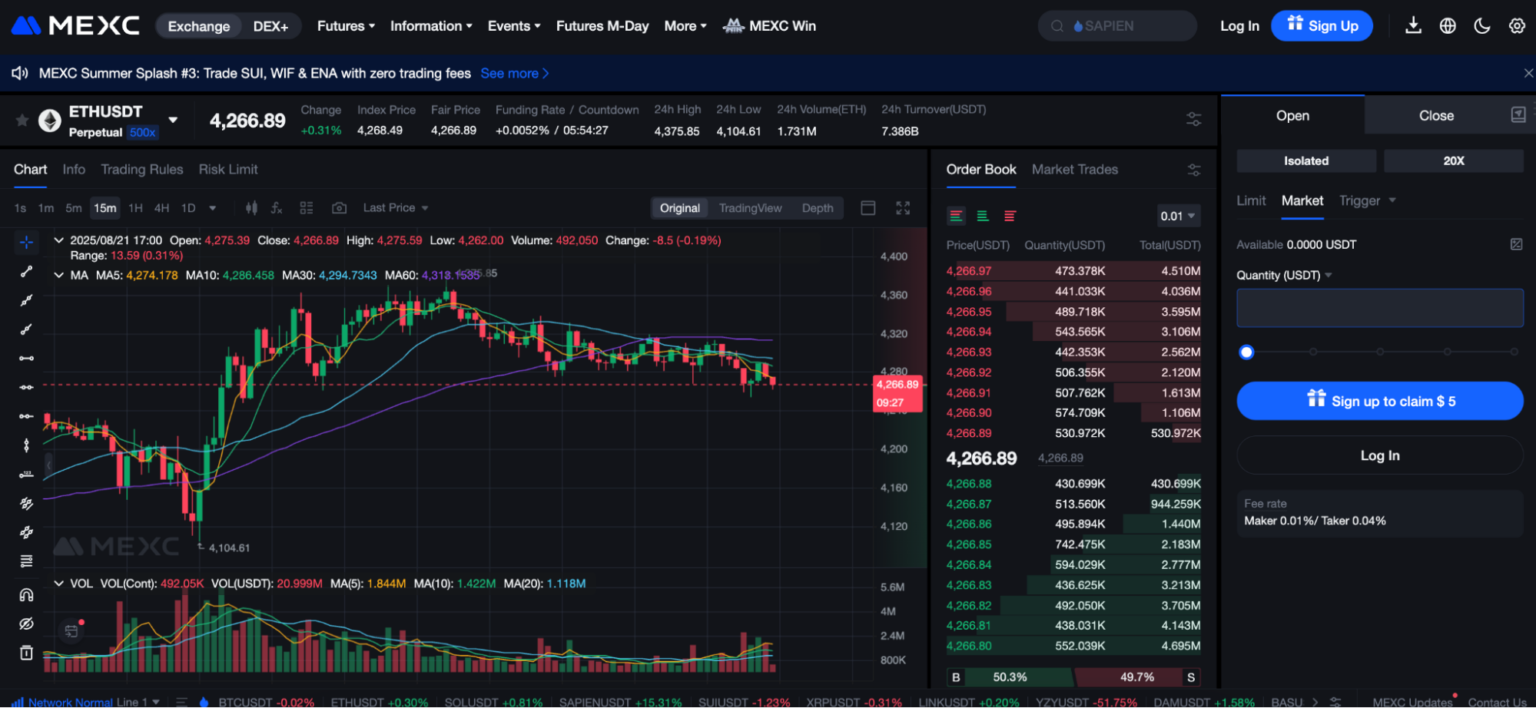Take a chart snapshot with camera icon
1536x708 pixels.
click(339, 208)
